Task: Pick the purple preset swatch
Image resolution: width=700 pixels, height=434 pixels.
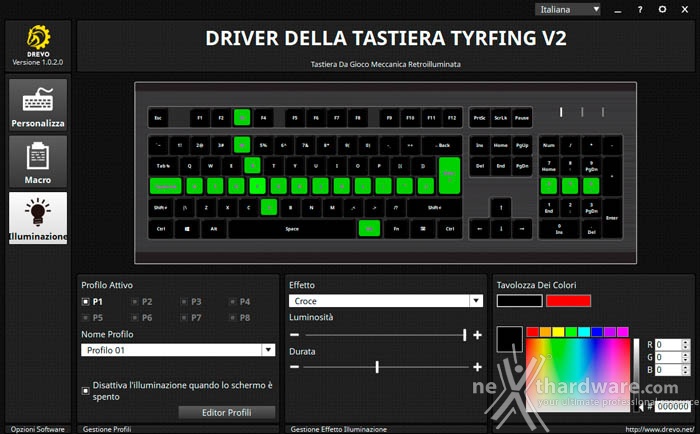Action: click(x=610, y=332)
